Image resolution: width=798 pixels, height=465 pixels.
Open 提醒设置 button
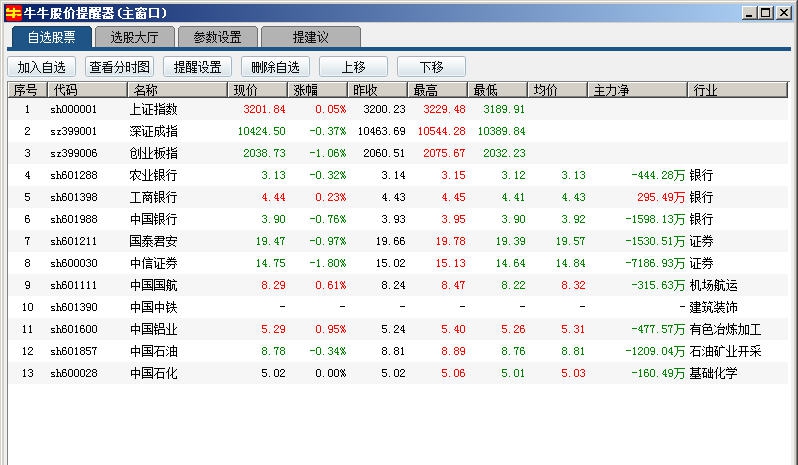click(x=197, y=67)
